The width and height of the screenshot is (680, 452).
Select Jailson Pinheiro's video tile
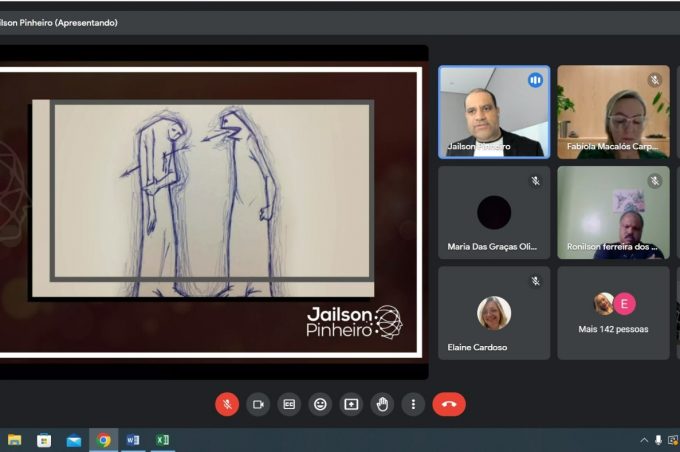tap(494, 112)
